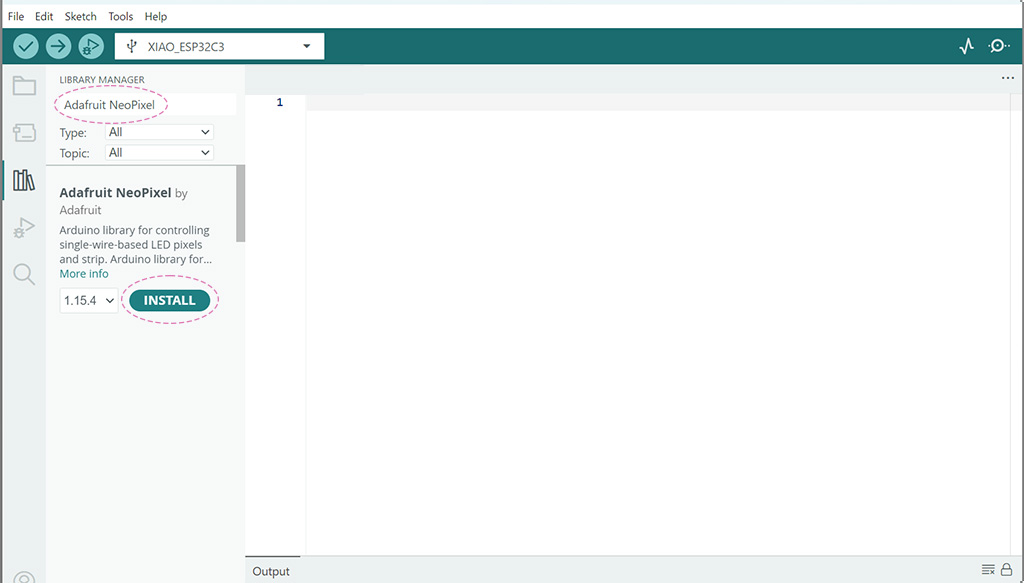Open the Type filter dropdown
This screenshot has height=583, width=1024.
(159, 132)
